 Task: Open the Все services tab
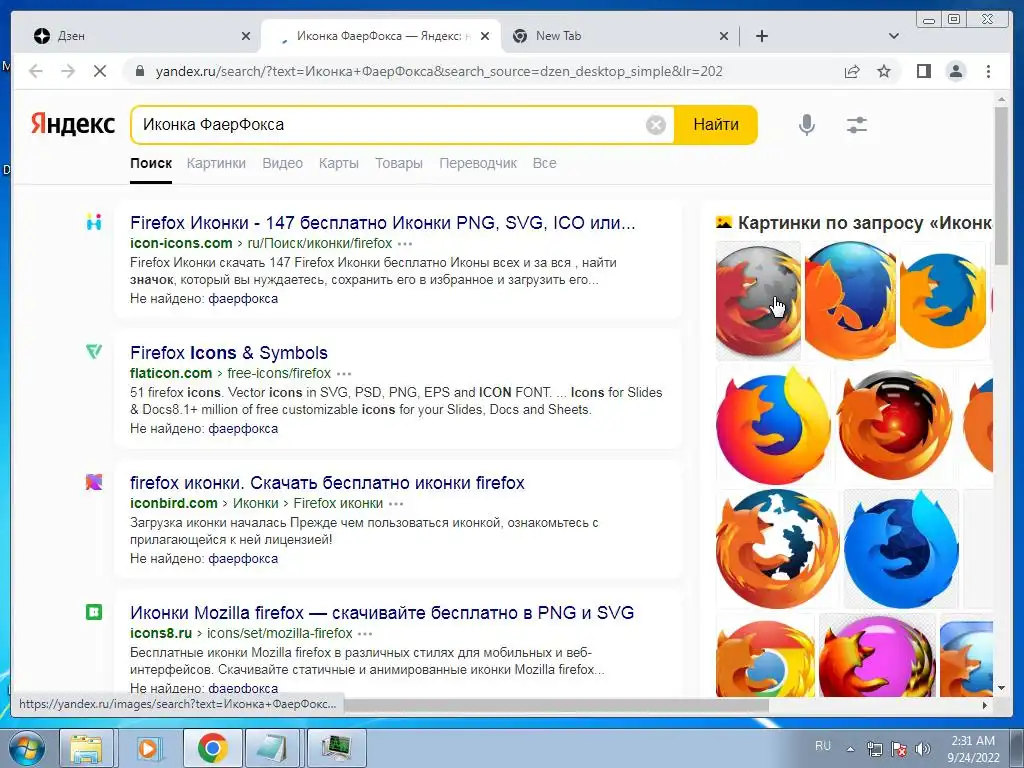[544, 163]
